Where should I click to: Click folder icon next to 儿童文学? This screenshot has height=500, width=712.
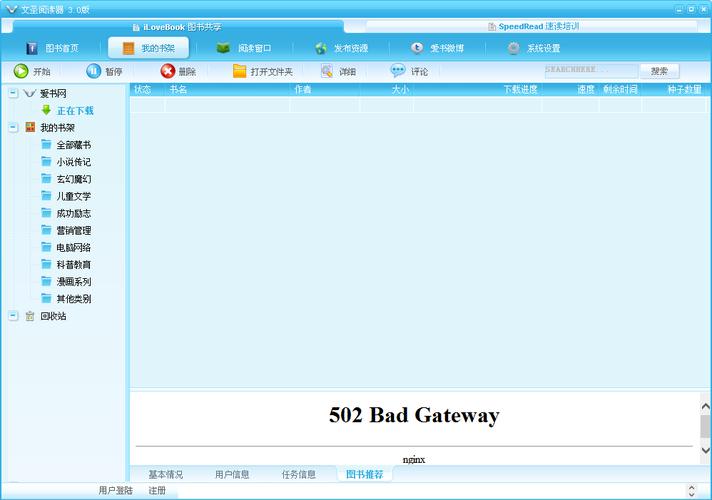[46, 196]
